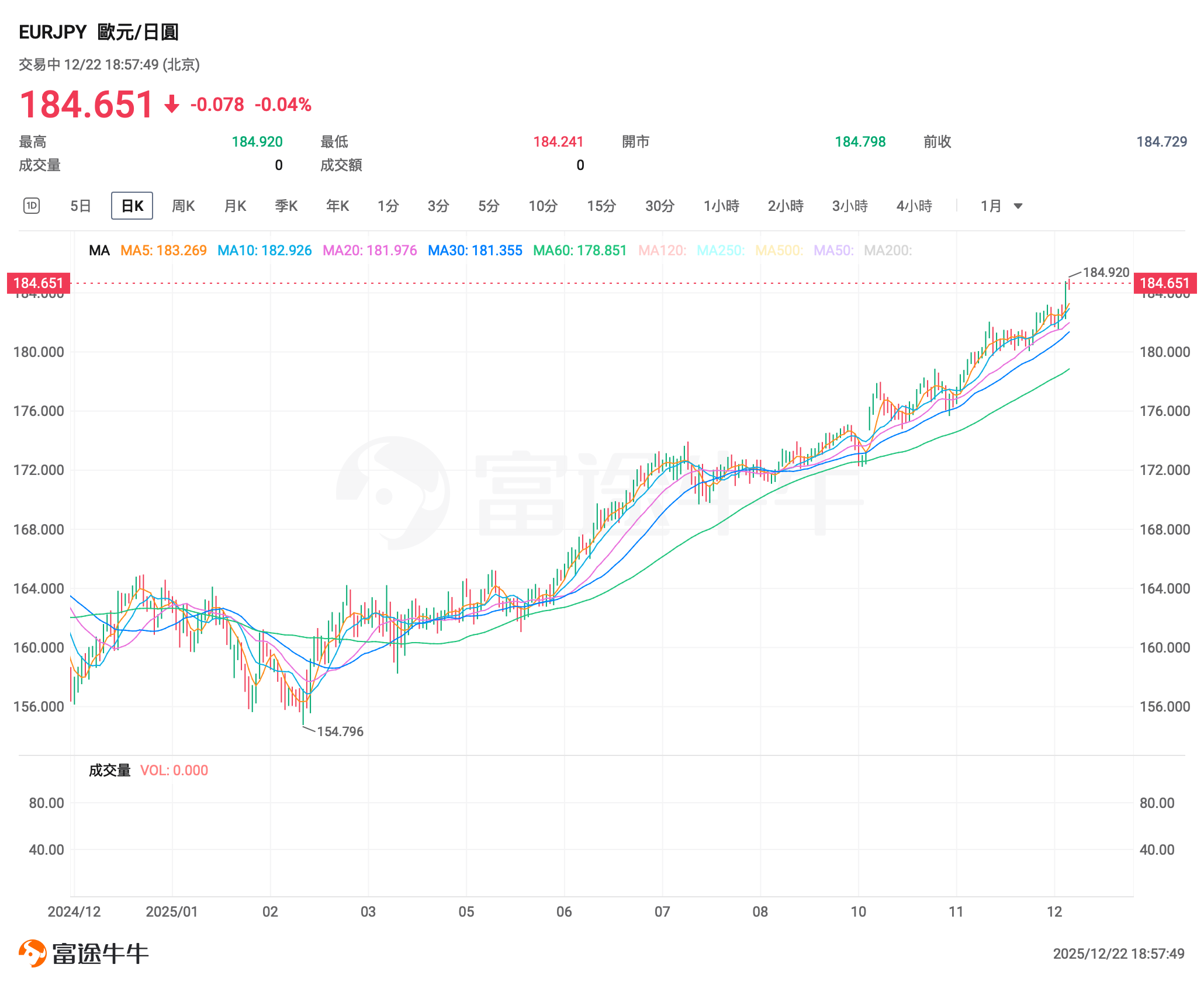Select the 年K yearly chart
The image size is (1204, 985).
tap(337, 206)
